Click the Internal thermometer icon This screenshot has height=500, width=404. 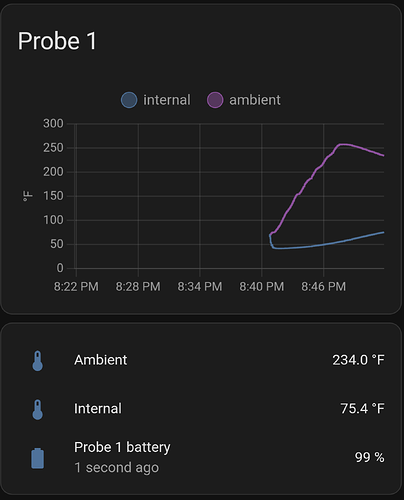(x=38, y=409)
